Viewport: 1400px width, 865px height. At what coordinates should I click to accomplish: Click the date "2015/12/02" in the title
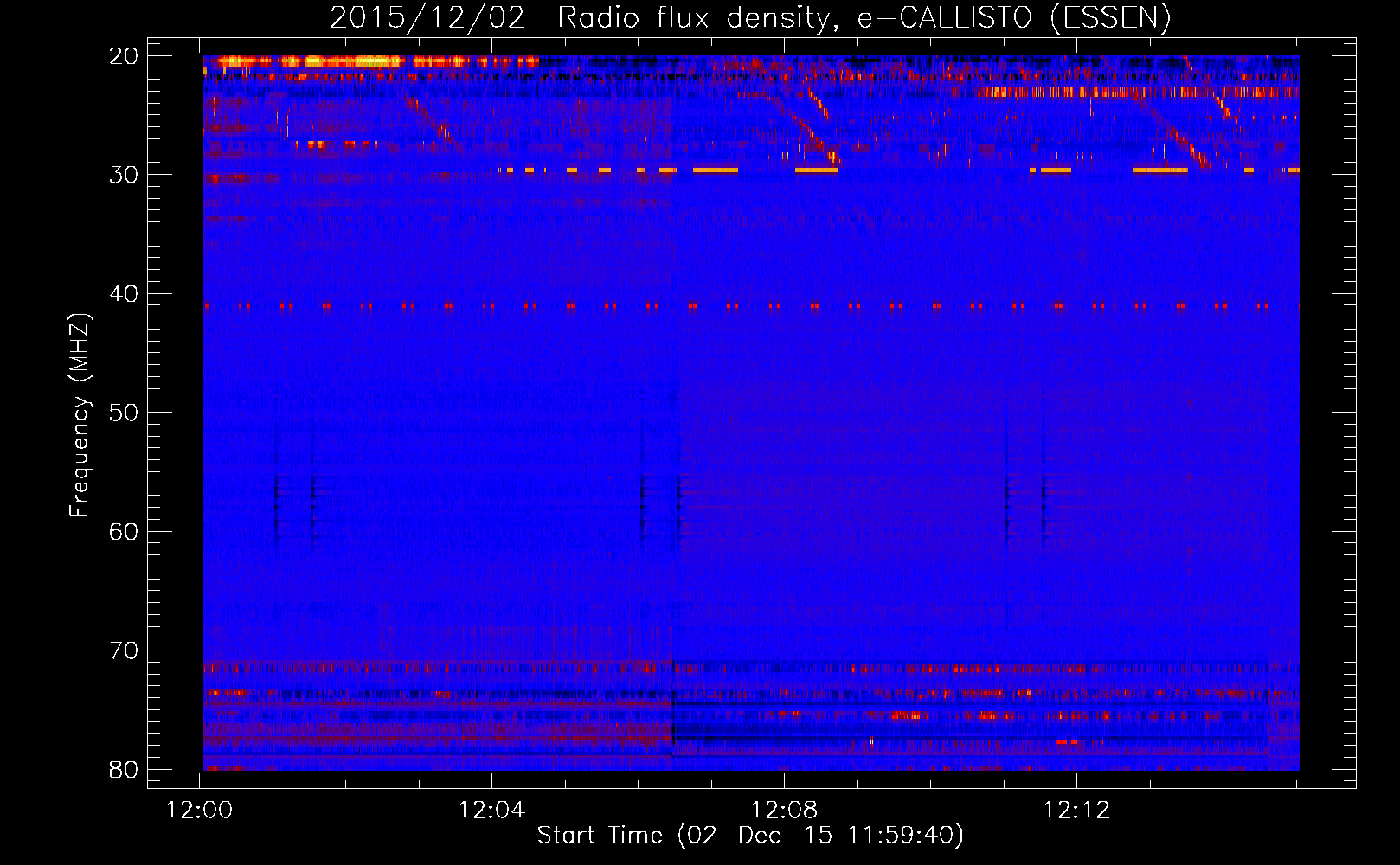tap(427, 18)
